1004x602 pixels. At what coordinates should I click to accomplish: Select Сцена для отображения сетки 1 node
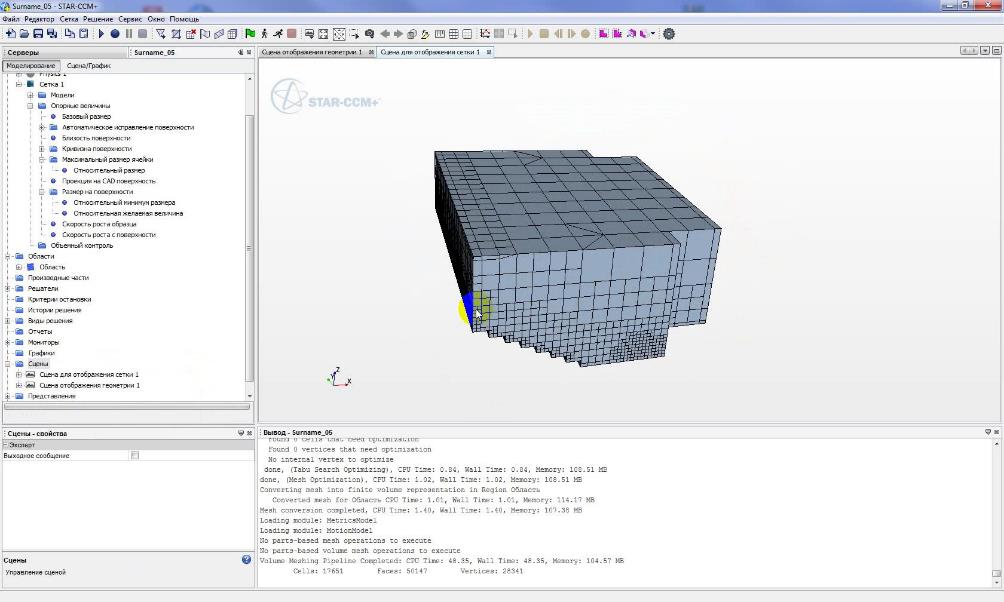tap(88, 374)
